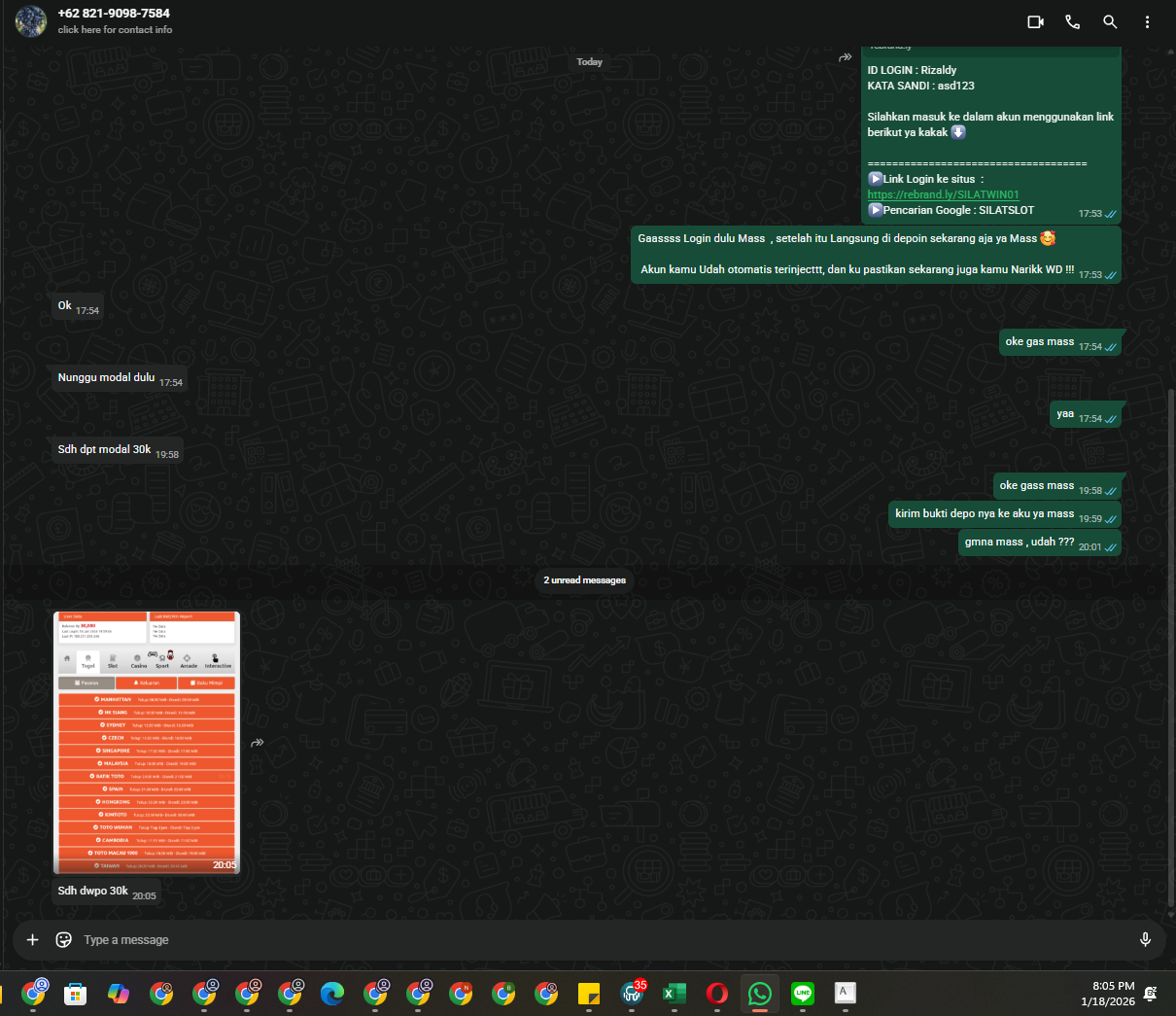Open Microsoft Store from the taskbar

pos(75,994)
